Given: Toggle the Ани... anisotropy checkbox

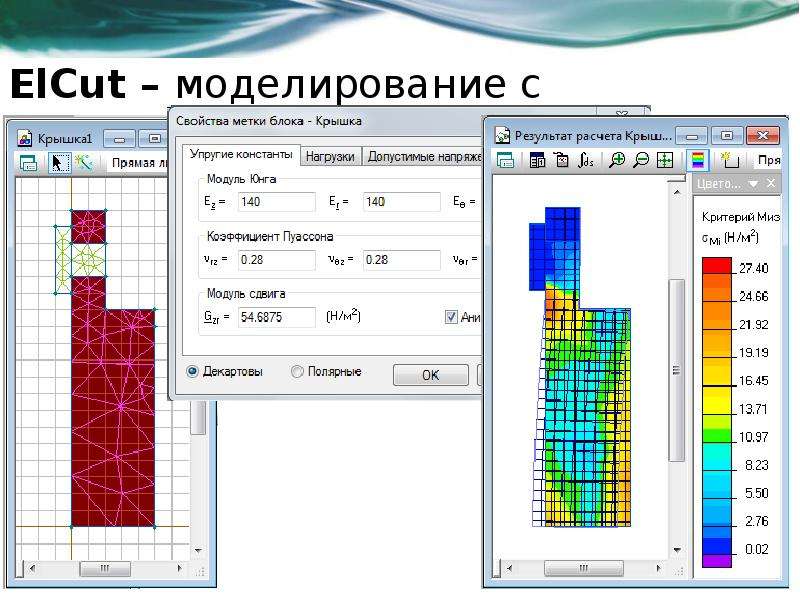Looking at the screenshot, I should (451, 317).
